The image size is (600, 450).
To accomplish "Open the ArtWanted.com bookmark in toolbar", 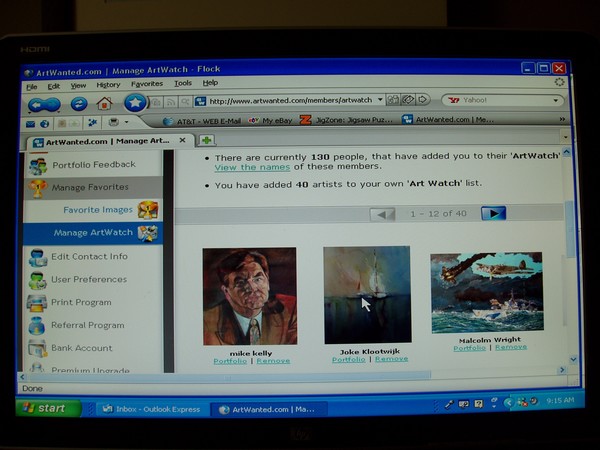I will (x=448, y=119).
